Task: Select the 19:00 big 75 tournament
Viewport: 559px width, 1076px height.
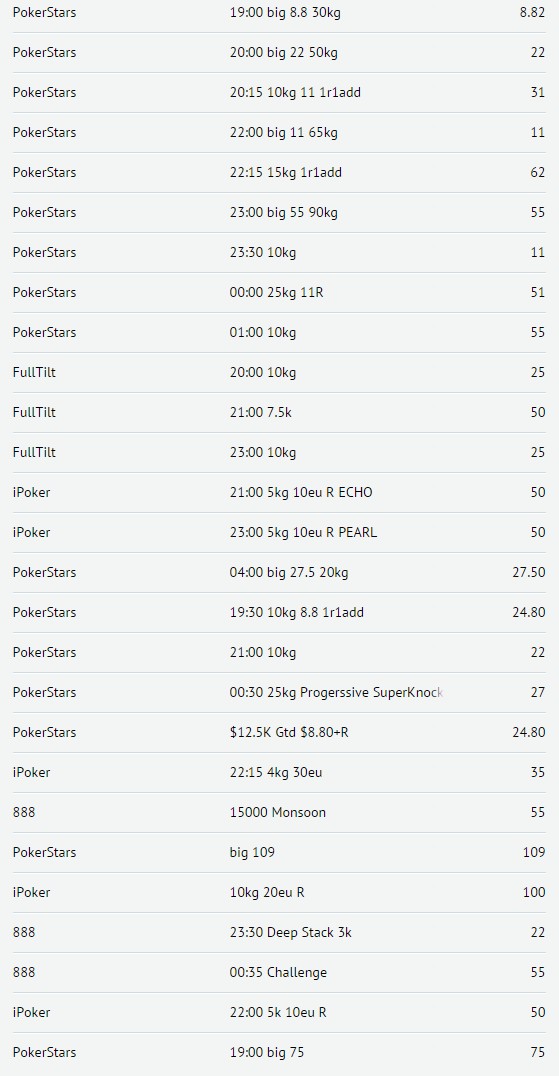Action: pyautogui.click(x=279, y=1052)
